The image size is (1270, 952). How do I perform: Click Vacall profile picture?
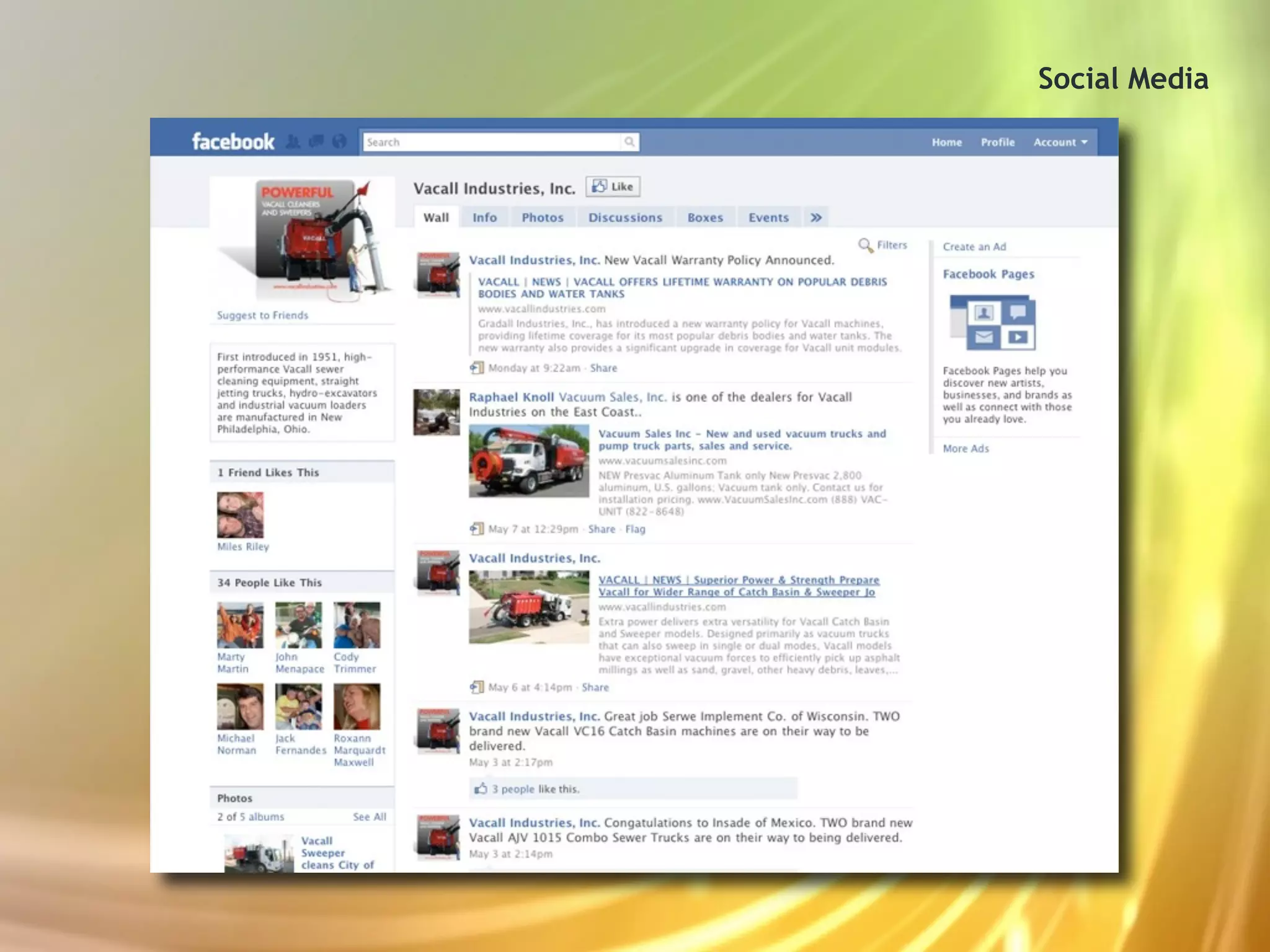pyautogui.click(x=303, y=239)
